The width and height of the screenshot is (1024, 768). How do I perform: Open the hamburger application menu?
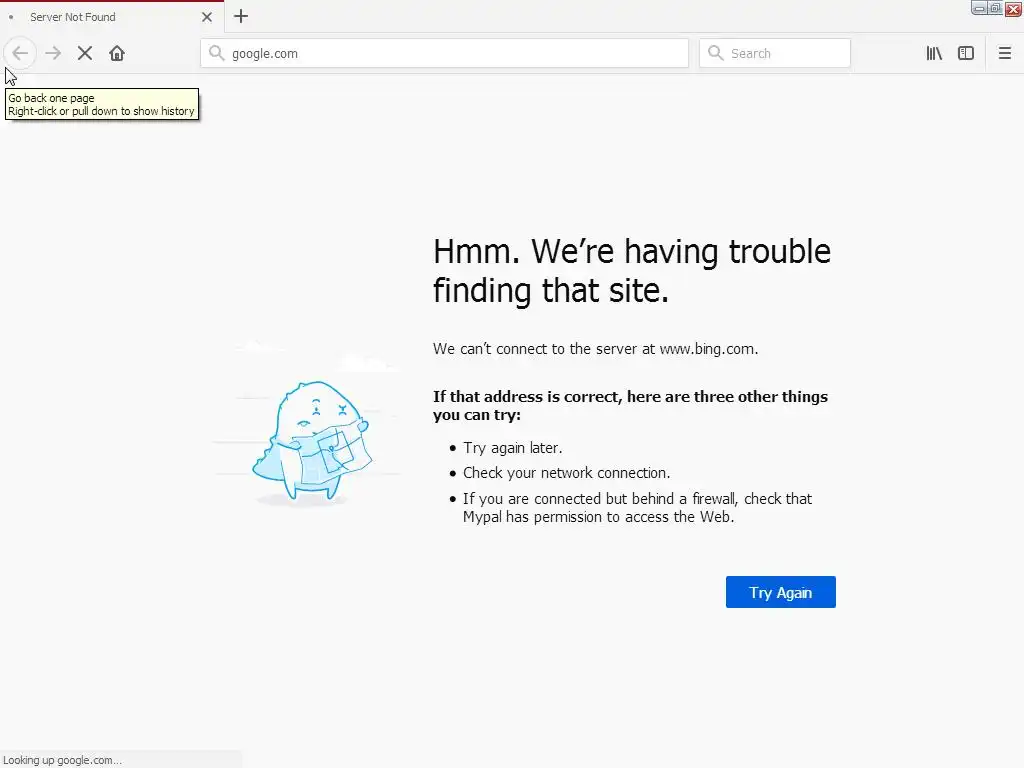point(1004,54)
